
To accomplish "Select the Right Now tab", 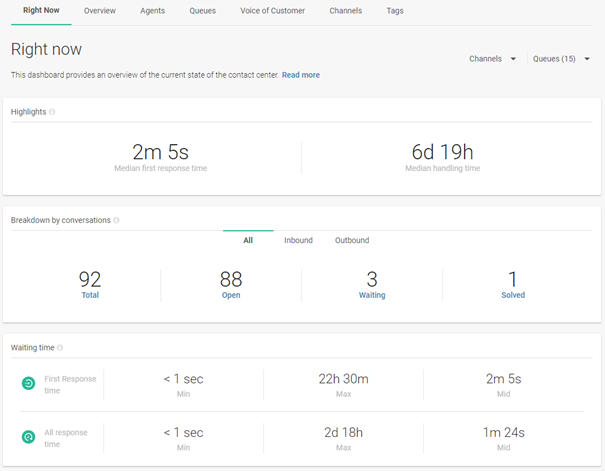I will [x=41, y=11].
